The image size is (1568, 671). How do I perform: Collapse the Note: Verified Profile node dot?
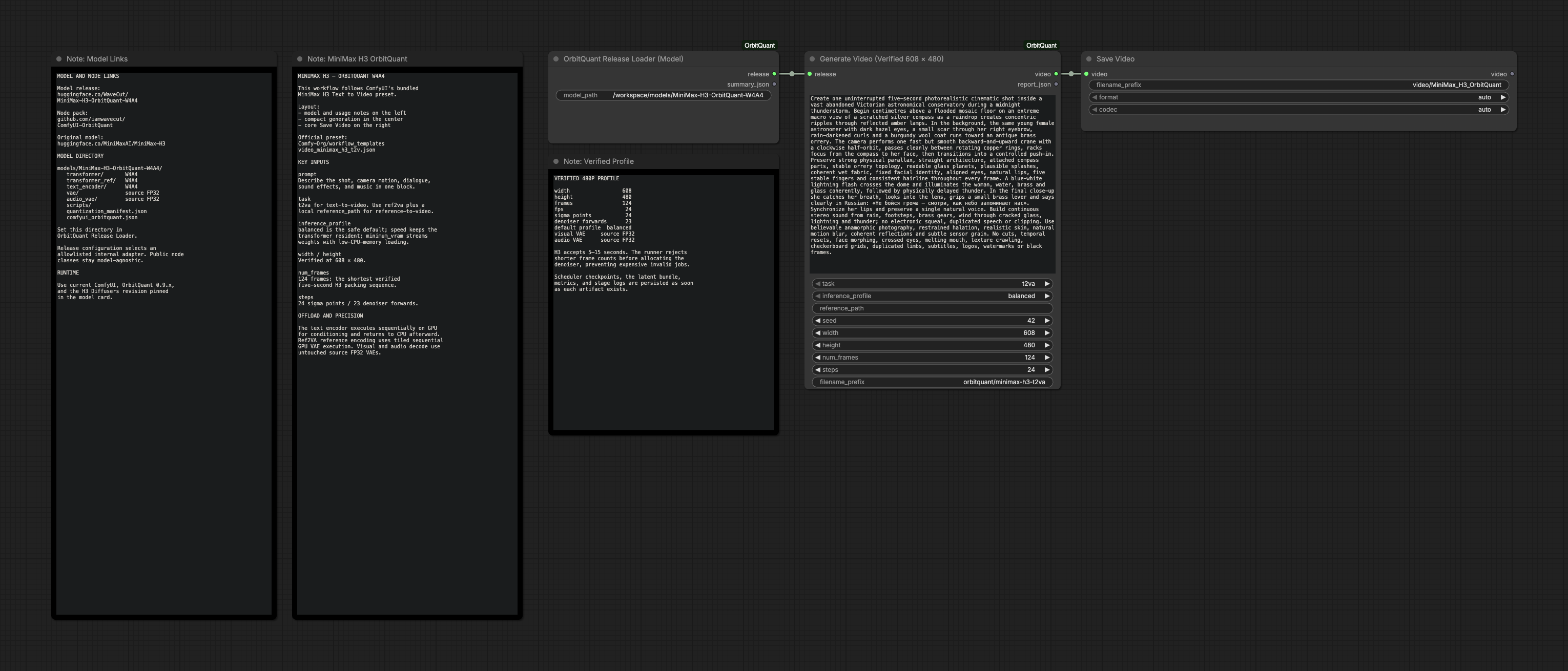point(556,161)
